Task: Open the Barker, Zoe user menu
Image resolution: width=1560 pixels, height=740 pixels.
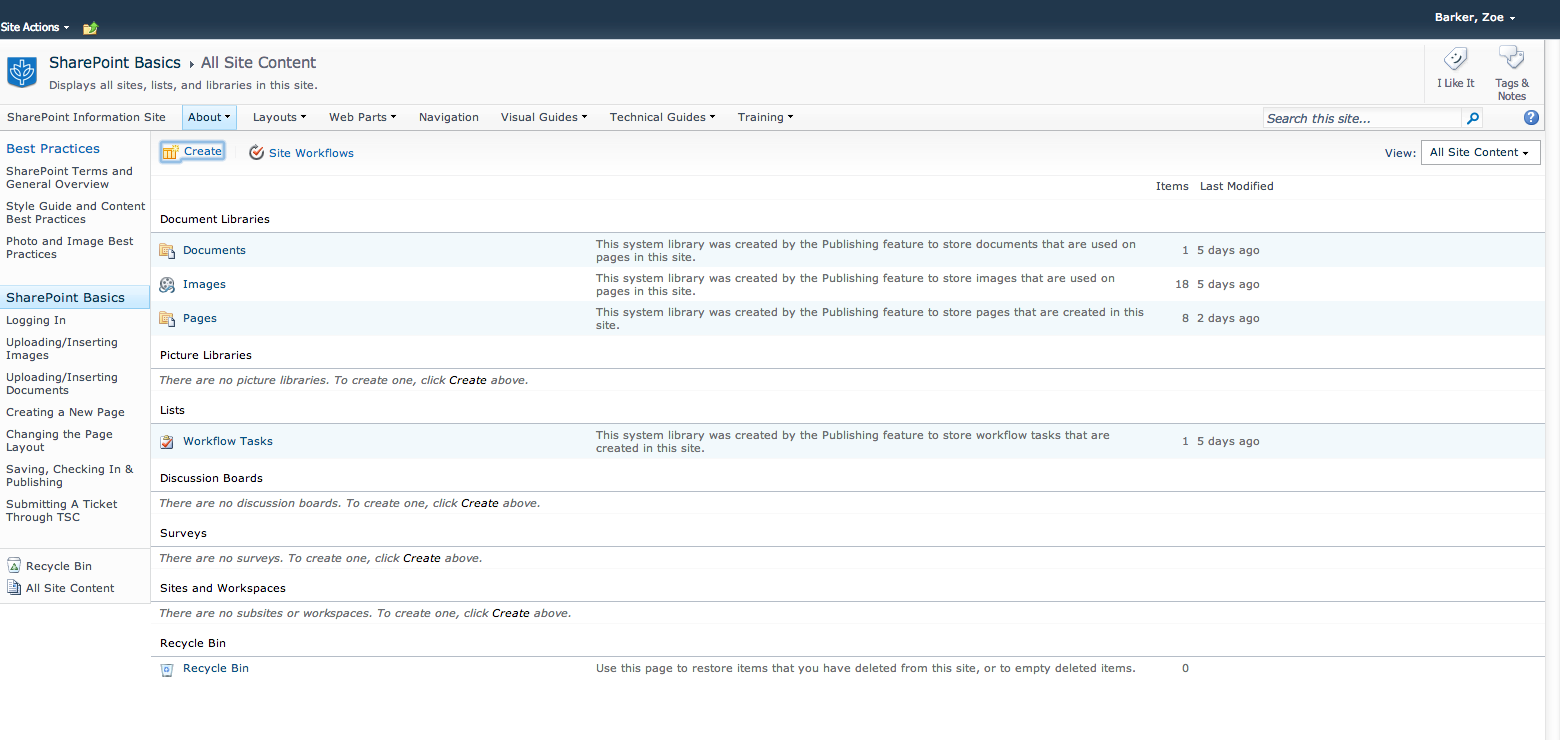Action: (1475, 18)
